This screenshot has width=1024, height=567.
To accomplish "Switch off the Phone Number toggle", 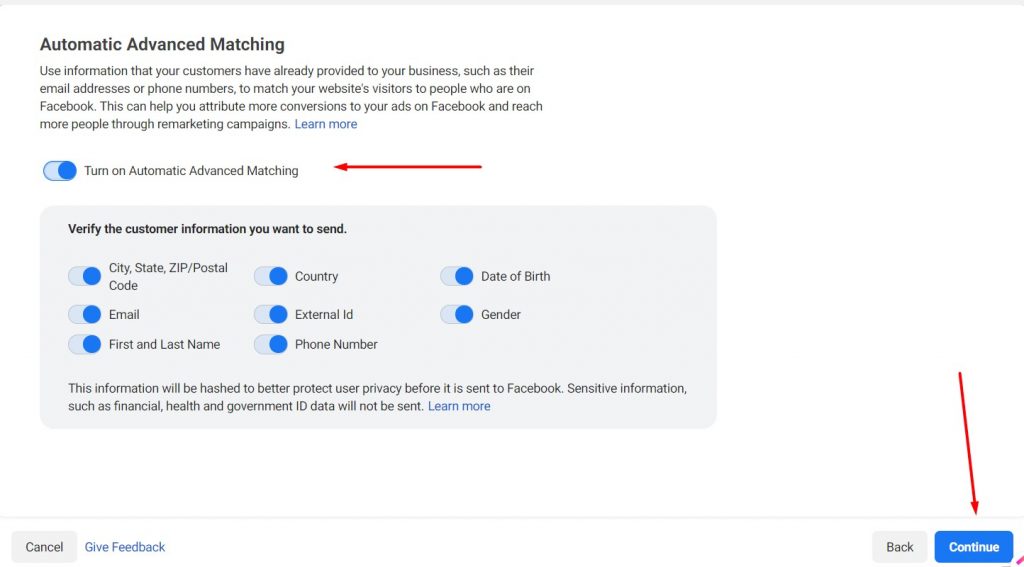I will [271, 344].
